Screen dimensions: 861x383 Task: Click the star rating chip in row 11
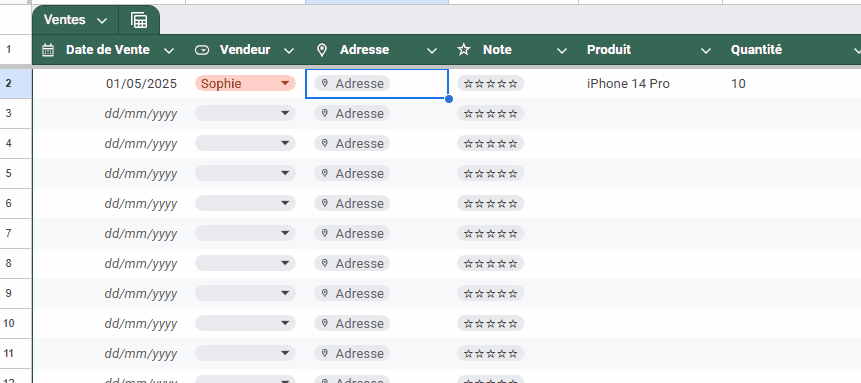pos(491,353)
